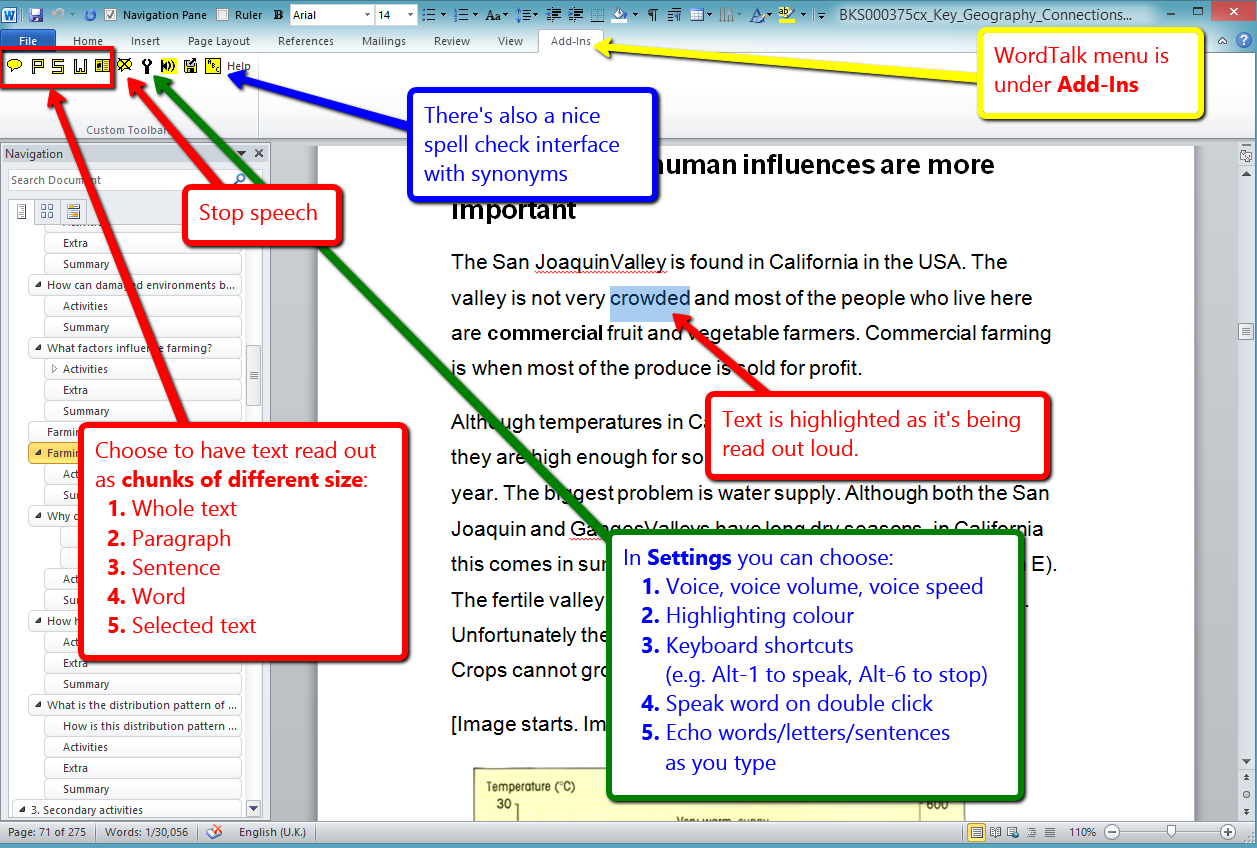Click the WordTalk speak sentence (S) icon
The image size is (1257, 848).
point(58,67)
